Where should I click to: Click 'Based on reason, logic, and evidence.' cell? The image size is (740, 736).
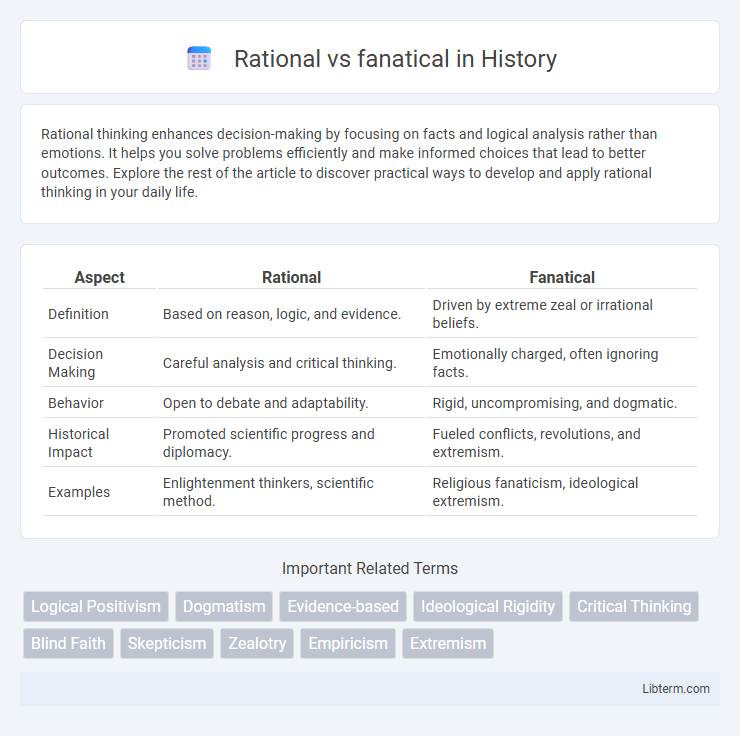pyautogui.click(x=291, y=314)
